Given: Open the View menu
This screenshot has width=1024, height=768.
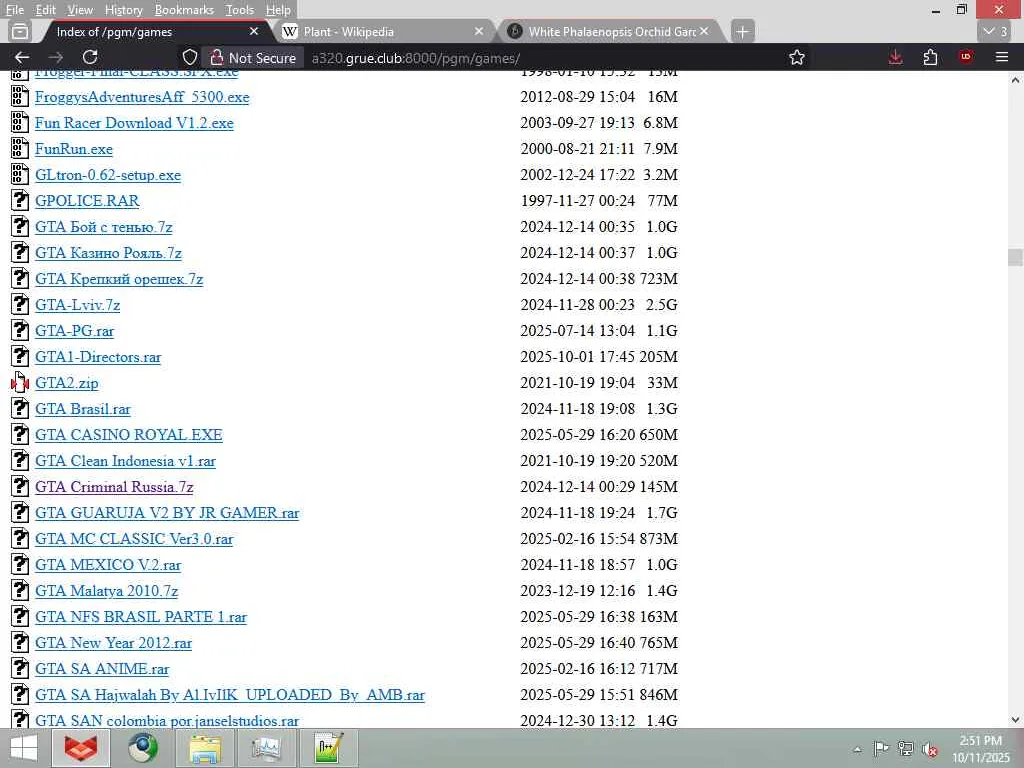Looking at the screenshot, I should click(x=80, y=10).
